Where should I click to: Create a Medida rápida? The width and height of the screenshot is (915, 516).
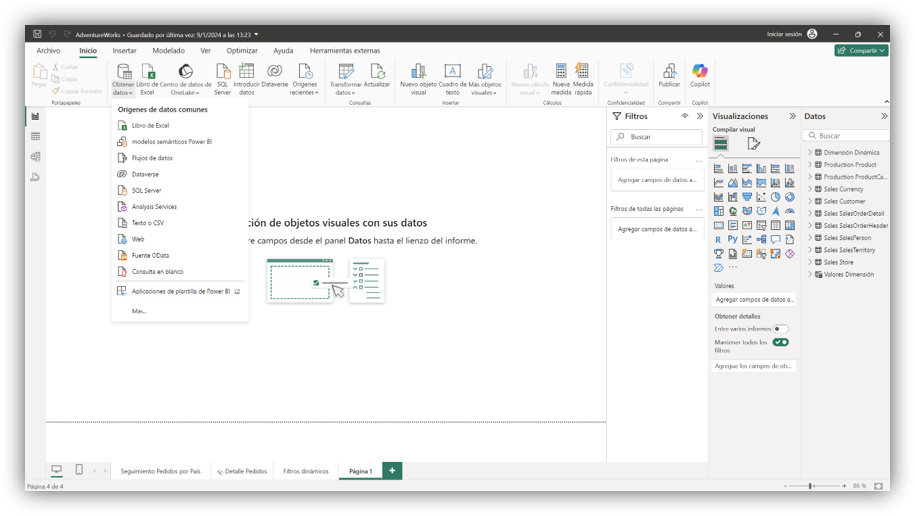tap(582, 79)
